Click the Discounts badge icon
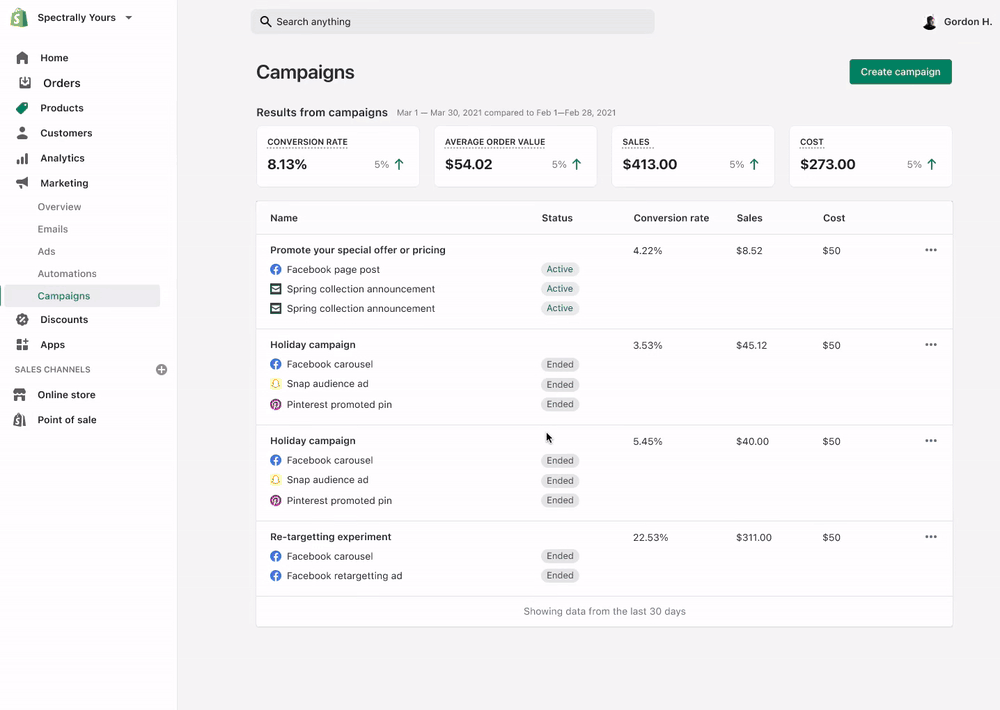This screenshot has width=1000, height=710. (22, 320)
